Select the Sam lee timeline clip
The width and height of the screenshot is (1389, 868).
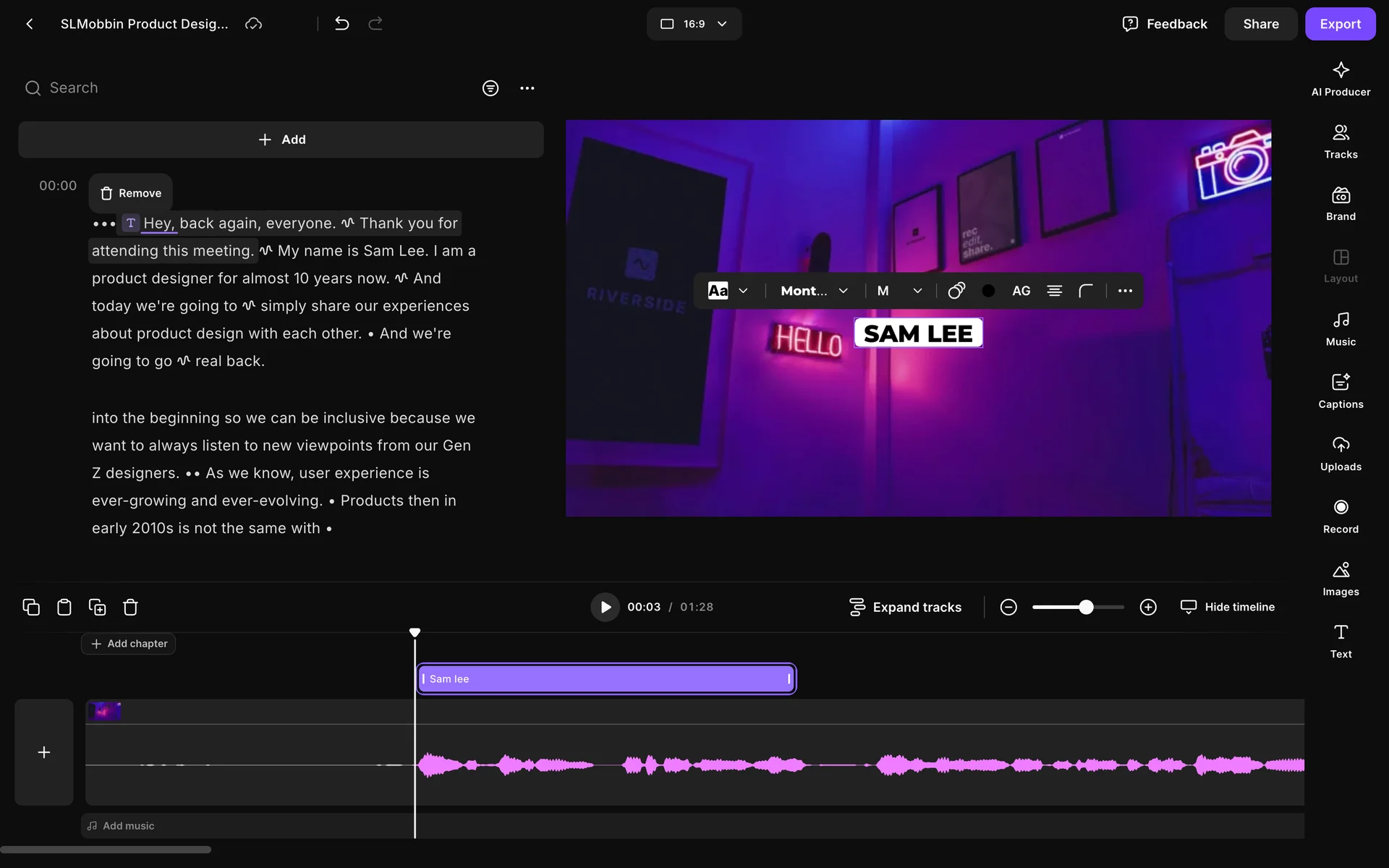(606, 678)
